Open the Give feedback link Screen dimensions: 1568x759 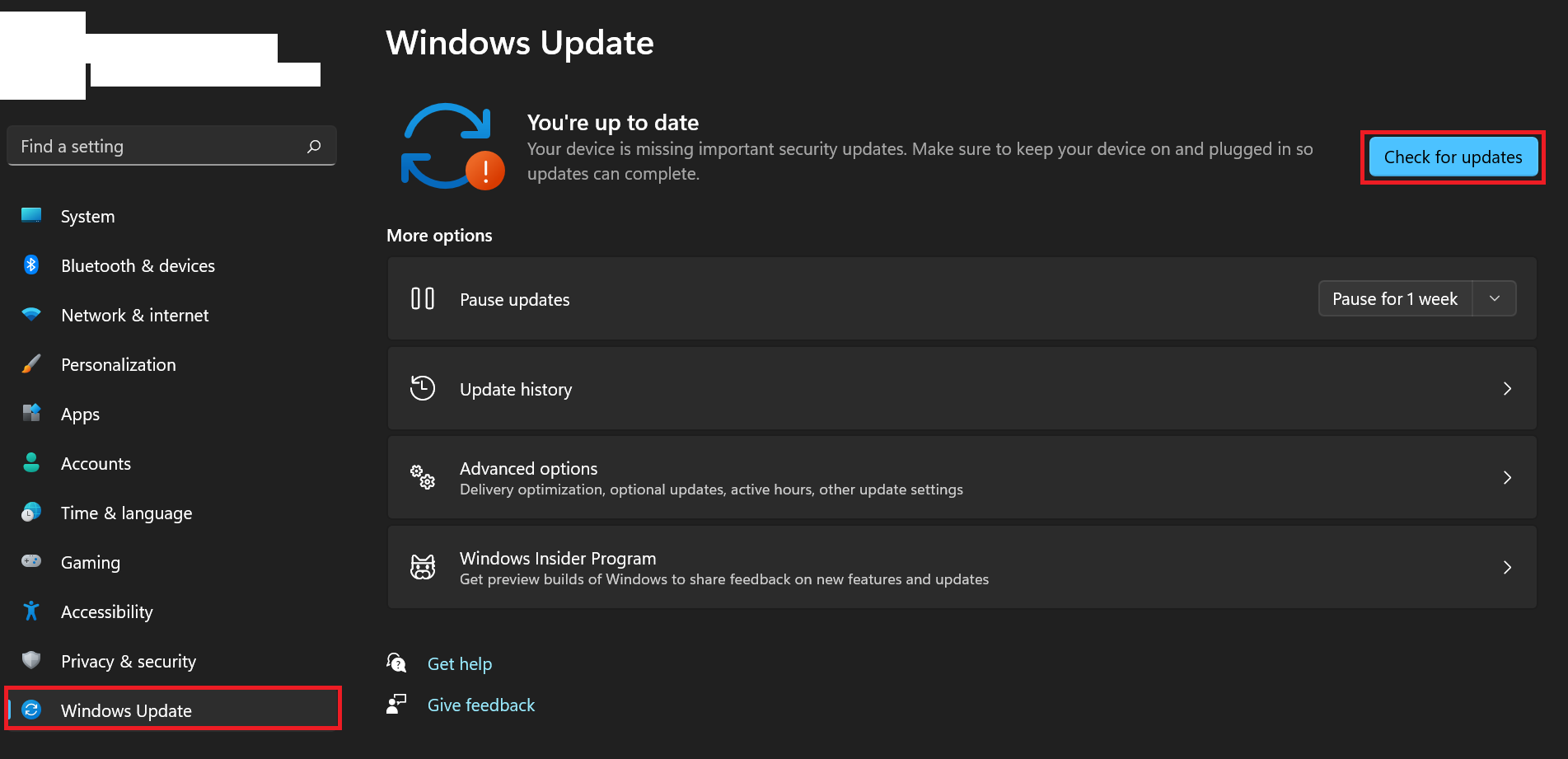click(x=481, y=705)
